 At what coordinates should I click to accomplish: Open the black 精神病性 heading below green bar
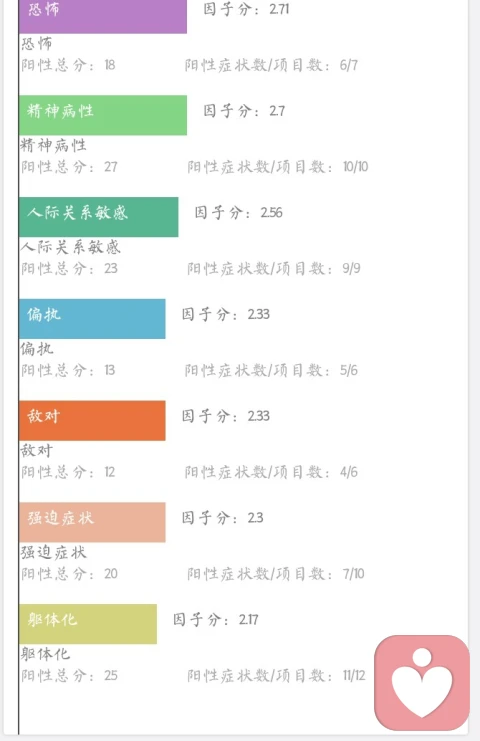(x=53, y=145)
